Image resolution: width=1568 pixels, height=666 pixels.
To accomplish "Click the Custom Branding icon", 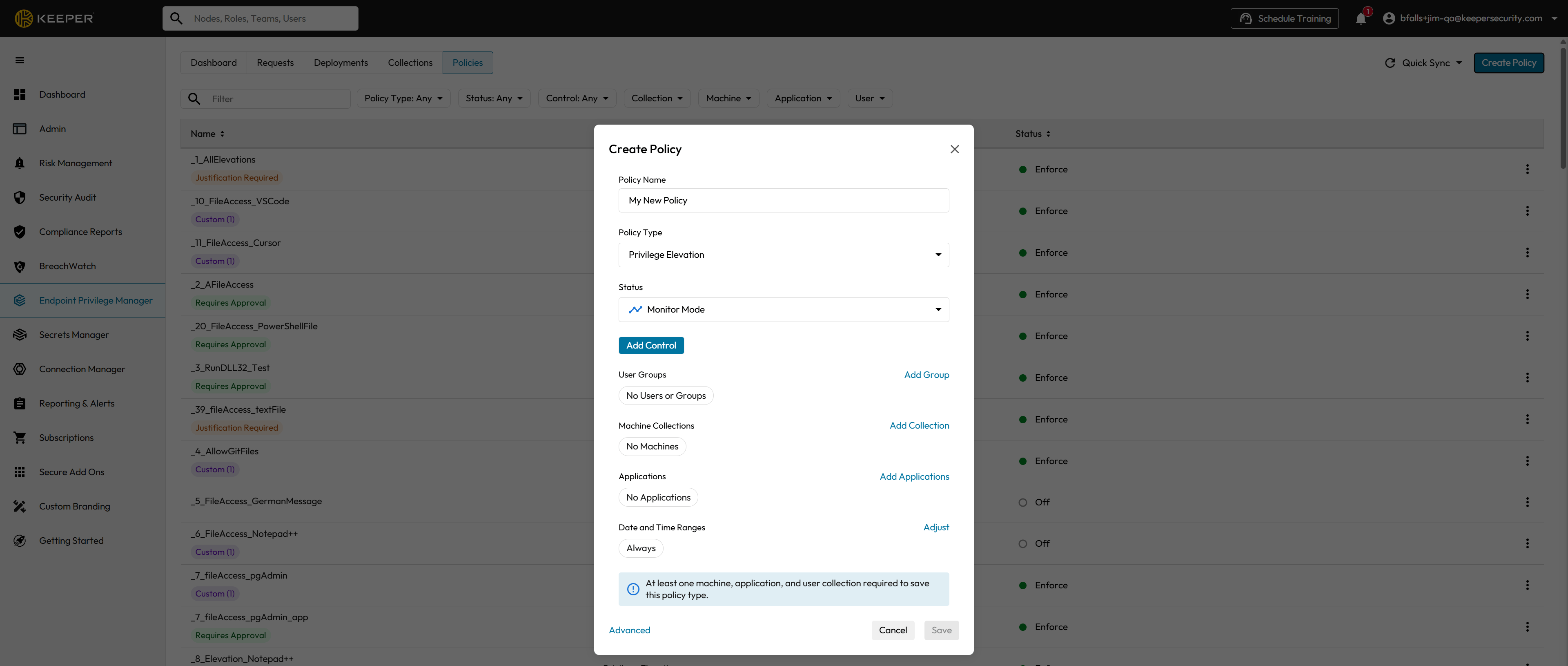I will pyautogui.click(x=20, y=506).
